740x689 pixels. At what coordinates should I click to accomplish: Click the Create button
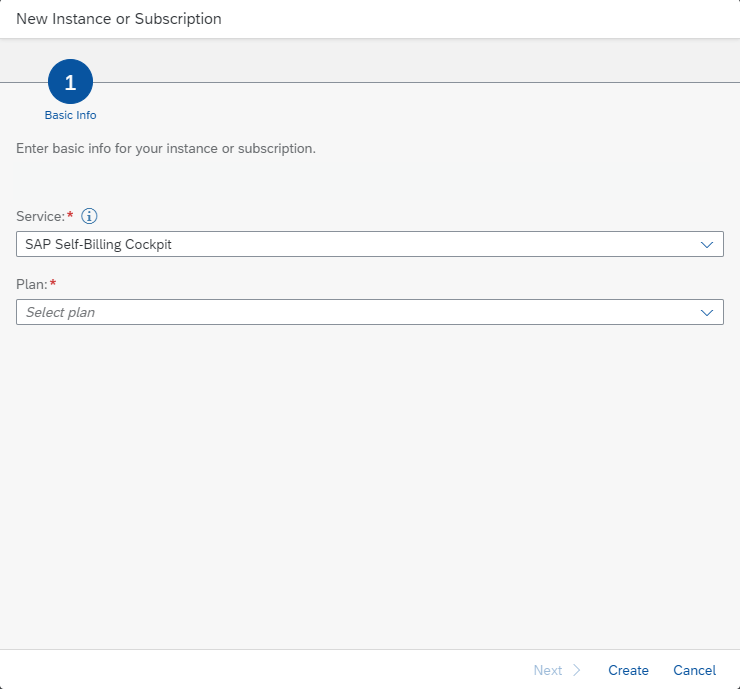click(628, 670)
